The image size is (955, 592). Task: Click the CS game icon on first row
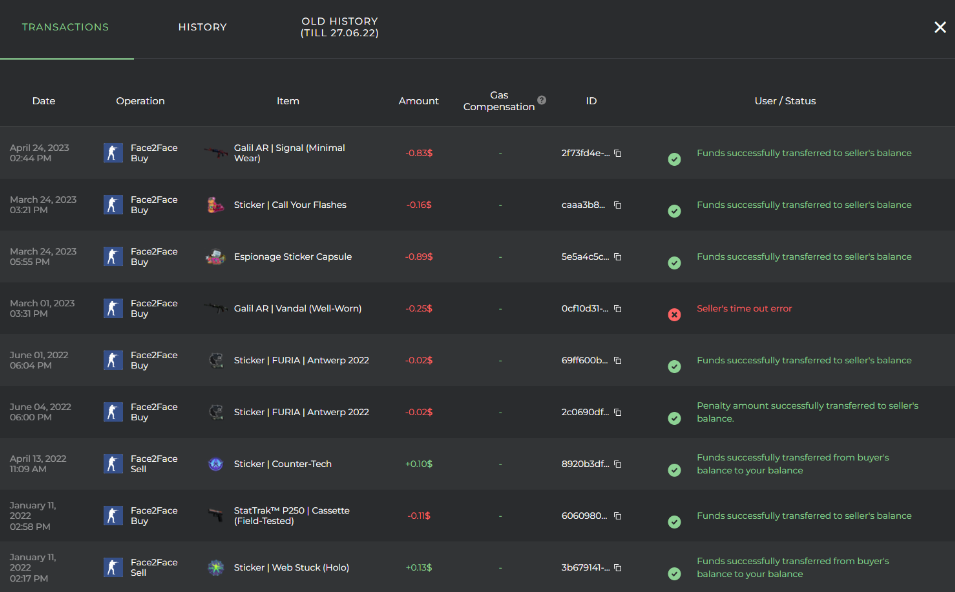click(113, 153)
